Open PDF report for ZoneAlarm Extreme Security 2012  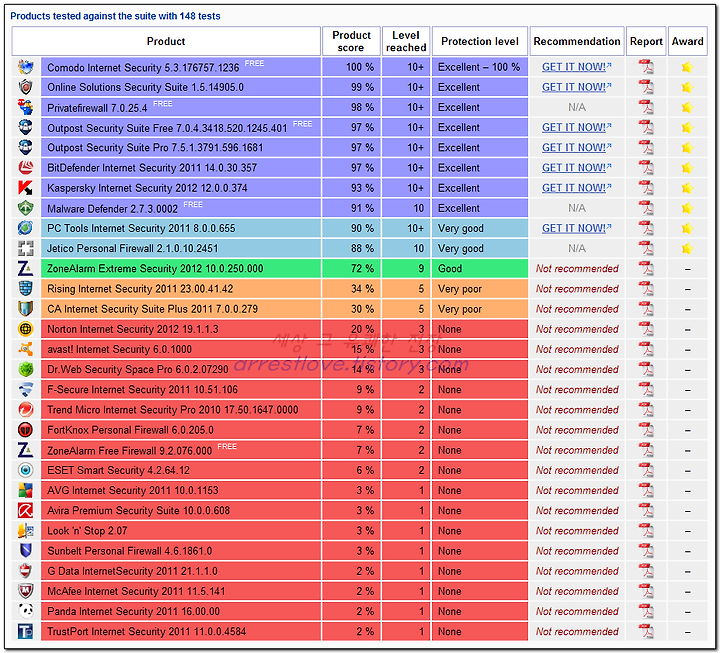tap(646, 269)
